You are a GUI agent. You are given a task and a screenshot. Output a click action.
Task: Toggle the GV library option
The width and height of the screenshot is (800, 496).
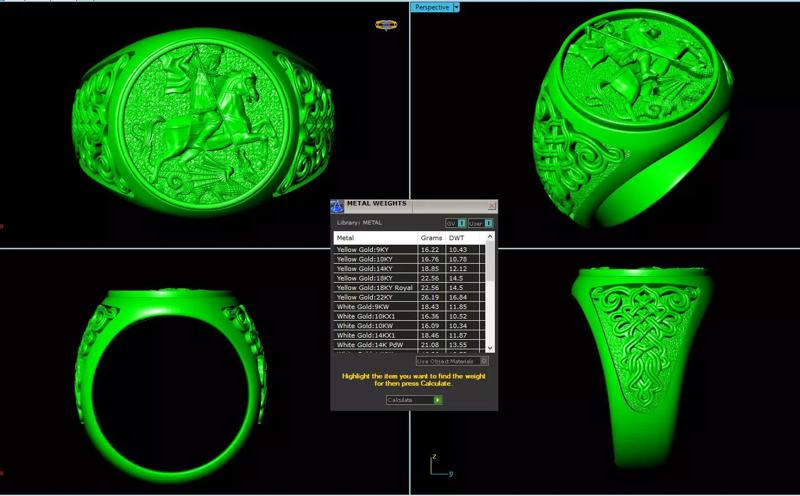[x=455, y=224]
